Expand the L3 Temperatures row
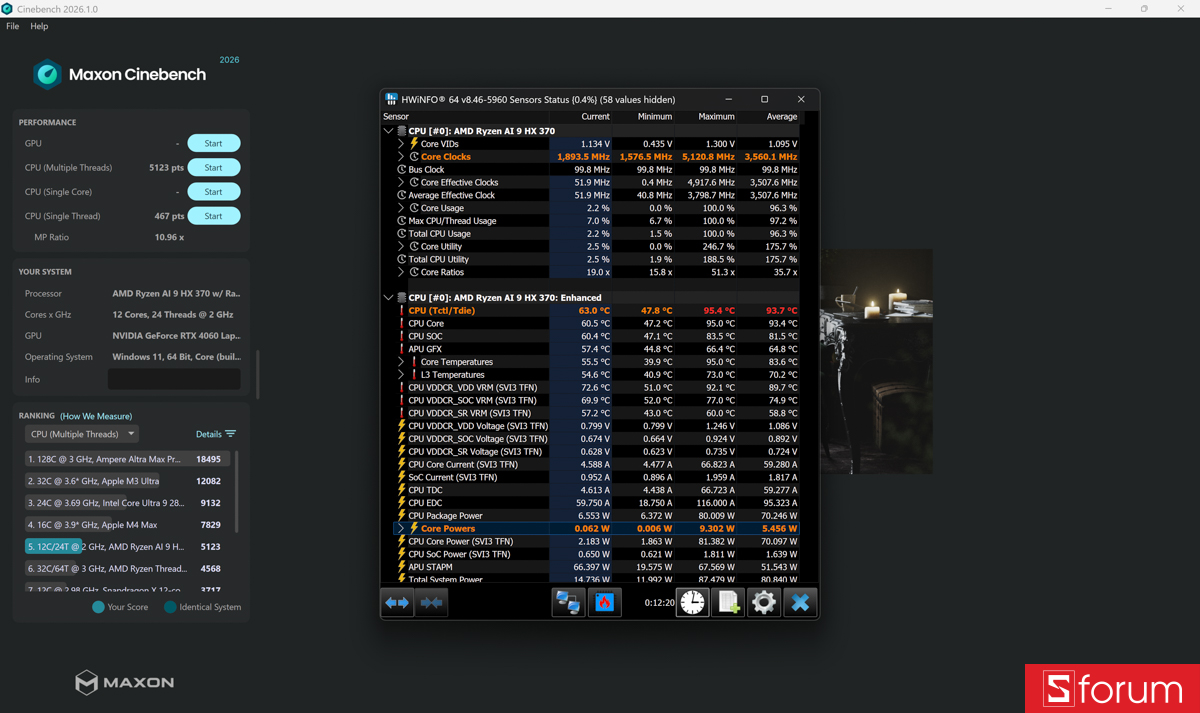 point(402,375)
